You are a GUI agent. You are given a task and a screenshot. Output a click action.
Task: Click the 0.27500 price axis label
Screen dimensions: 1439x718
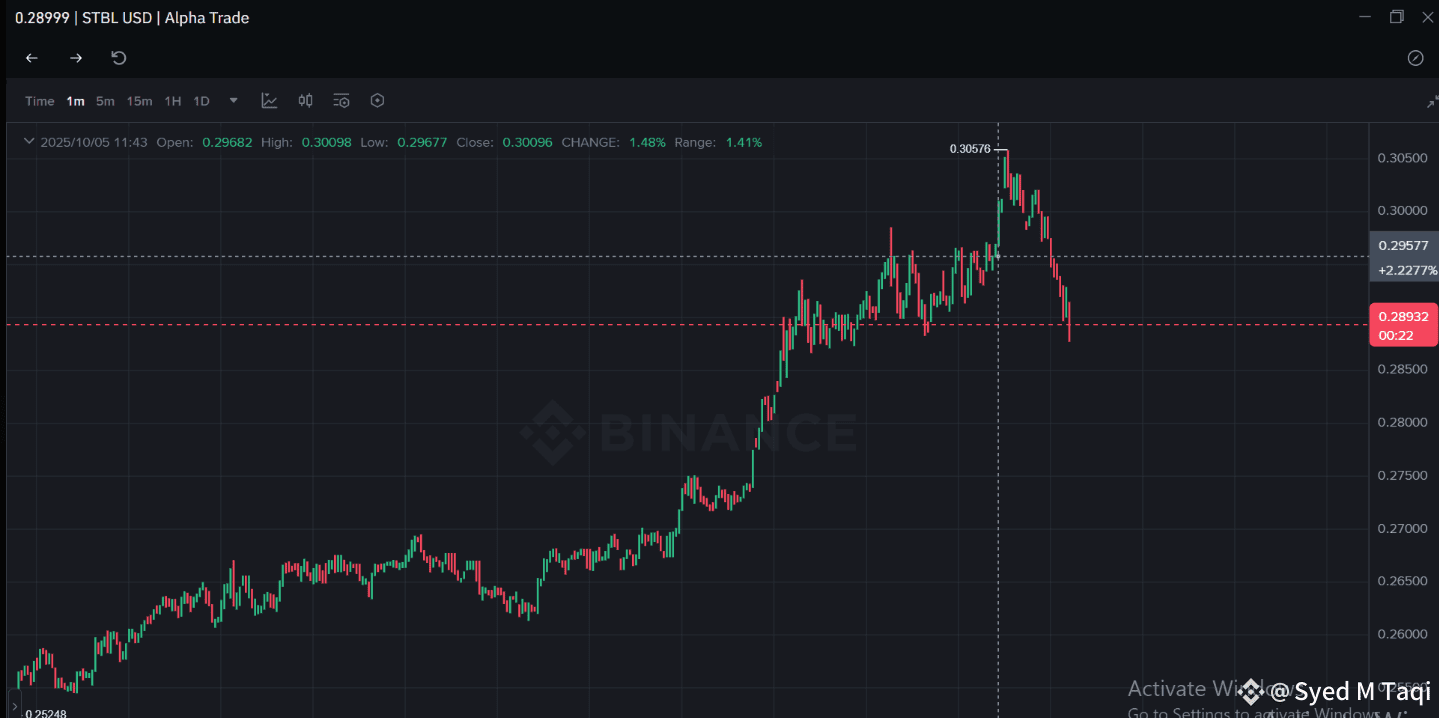pyautogui.click(x=1402, y=475)
